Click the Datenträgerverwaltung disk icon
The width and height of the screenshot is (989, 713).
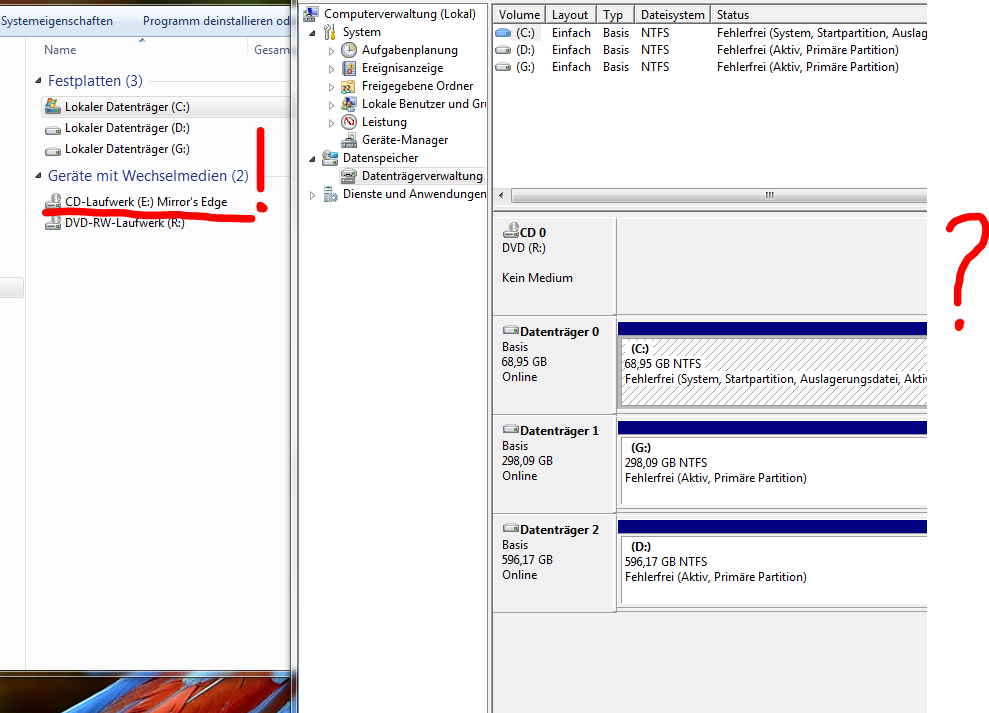pyautogui.click(x=349, y=176)
